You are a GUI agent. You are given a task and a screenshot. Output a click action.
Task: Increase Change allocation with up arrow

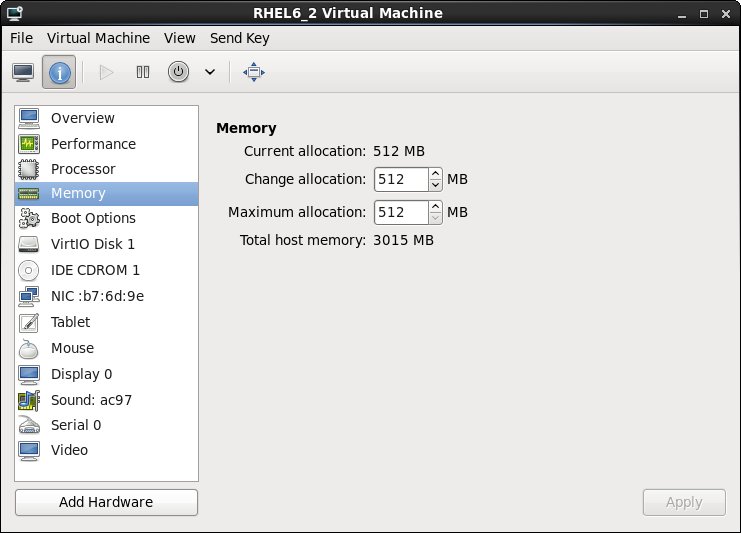point(435,174)
